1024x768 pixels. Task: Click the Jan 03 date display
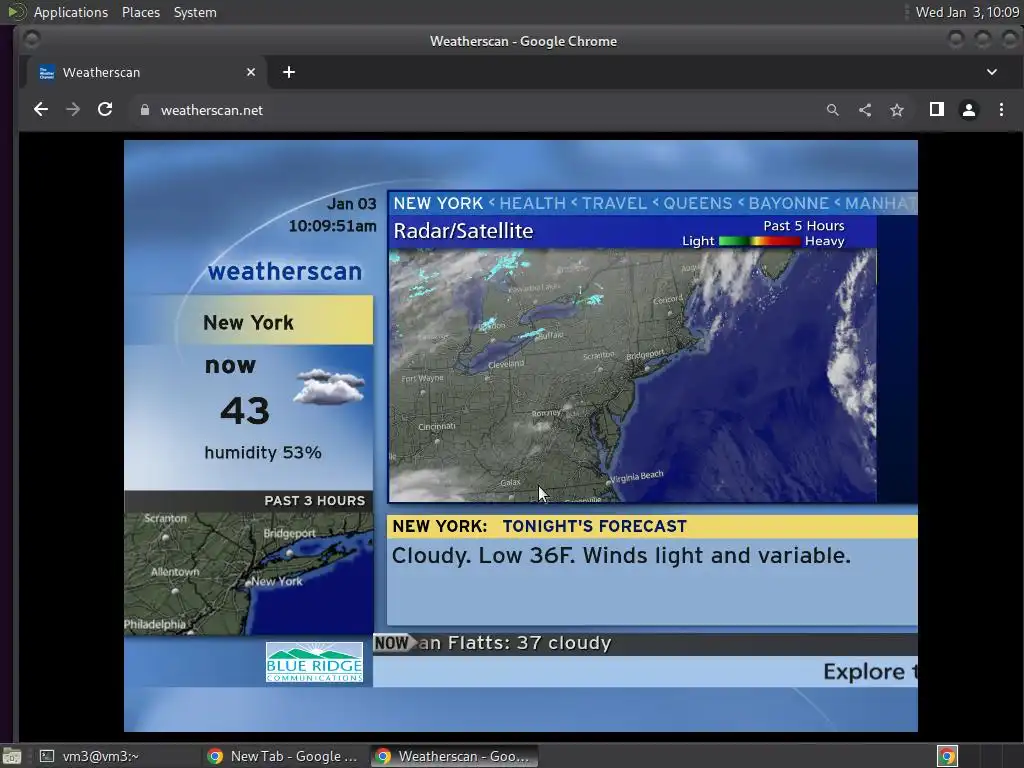click(x=351, y=204)
